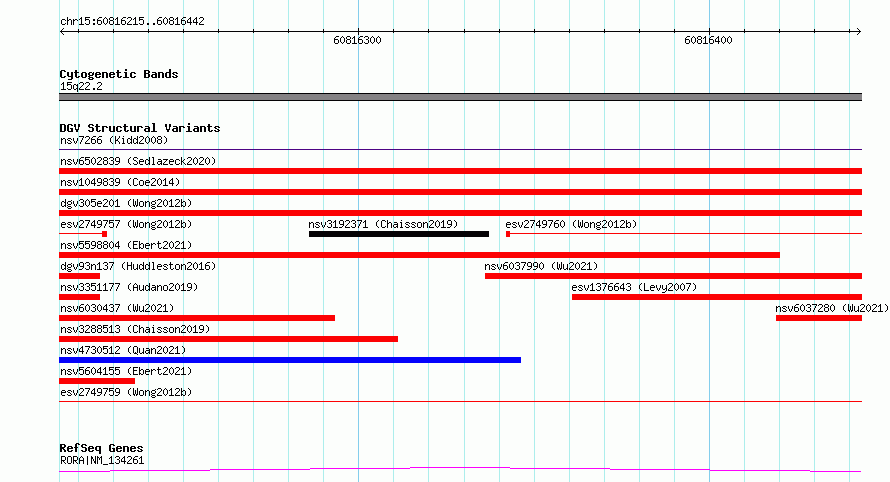Click the nsv4730512 (Quan2021) label
Image resolution: width=890 pixels, height=482 pixels.
[123, 350]
